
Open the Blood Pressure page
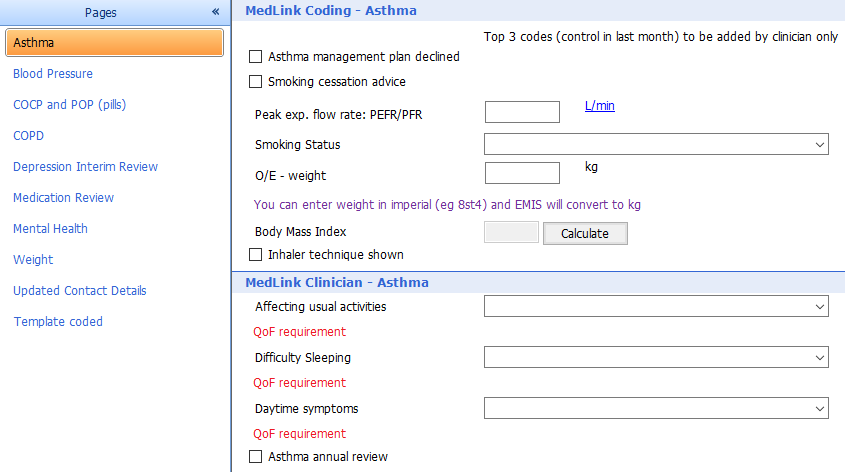click(x=53, y=74)
